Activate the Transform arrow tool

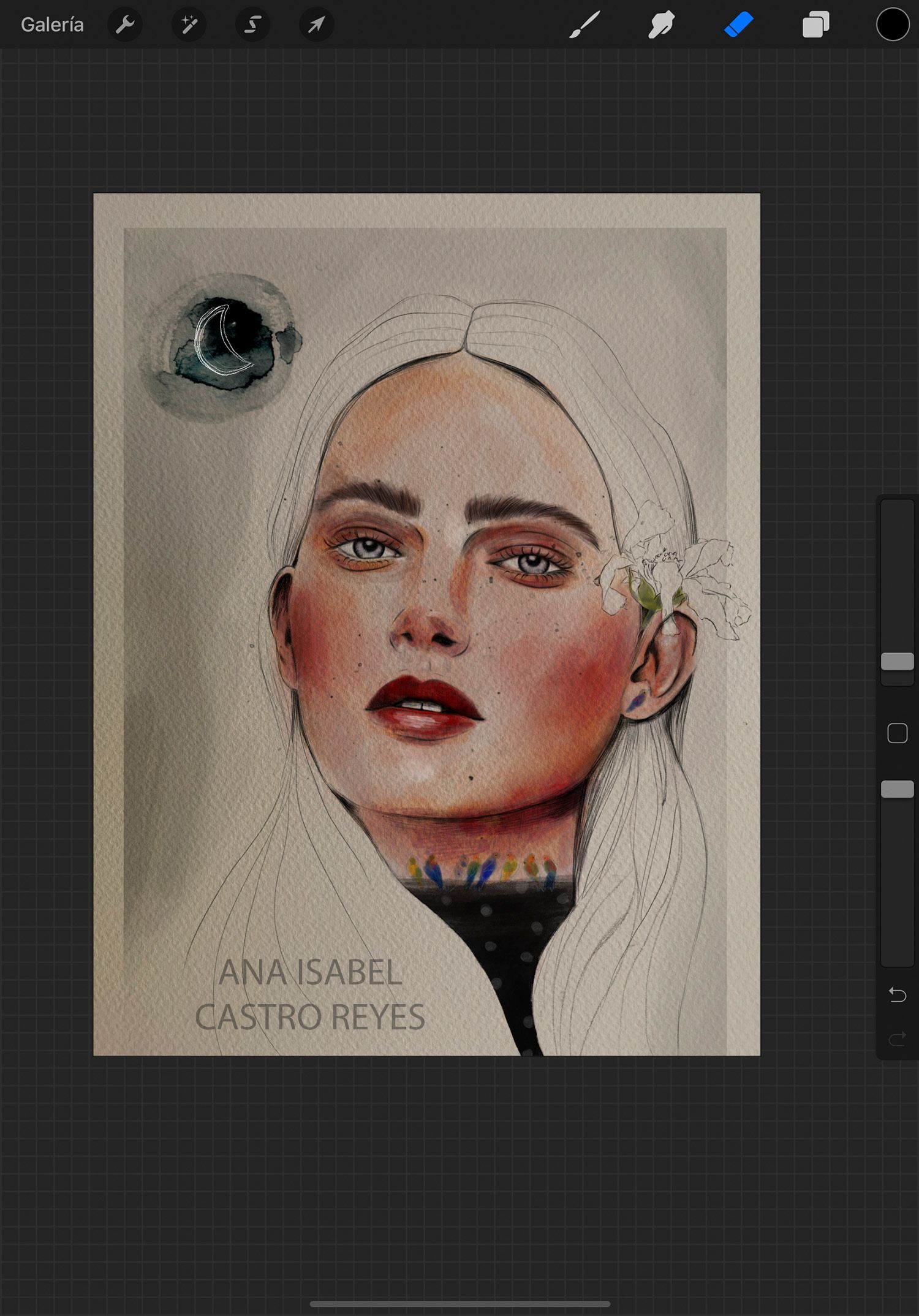pyautogui.click(x=316, y=25)
